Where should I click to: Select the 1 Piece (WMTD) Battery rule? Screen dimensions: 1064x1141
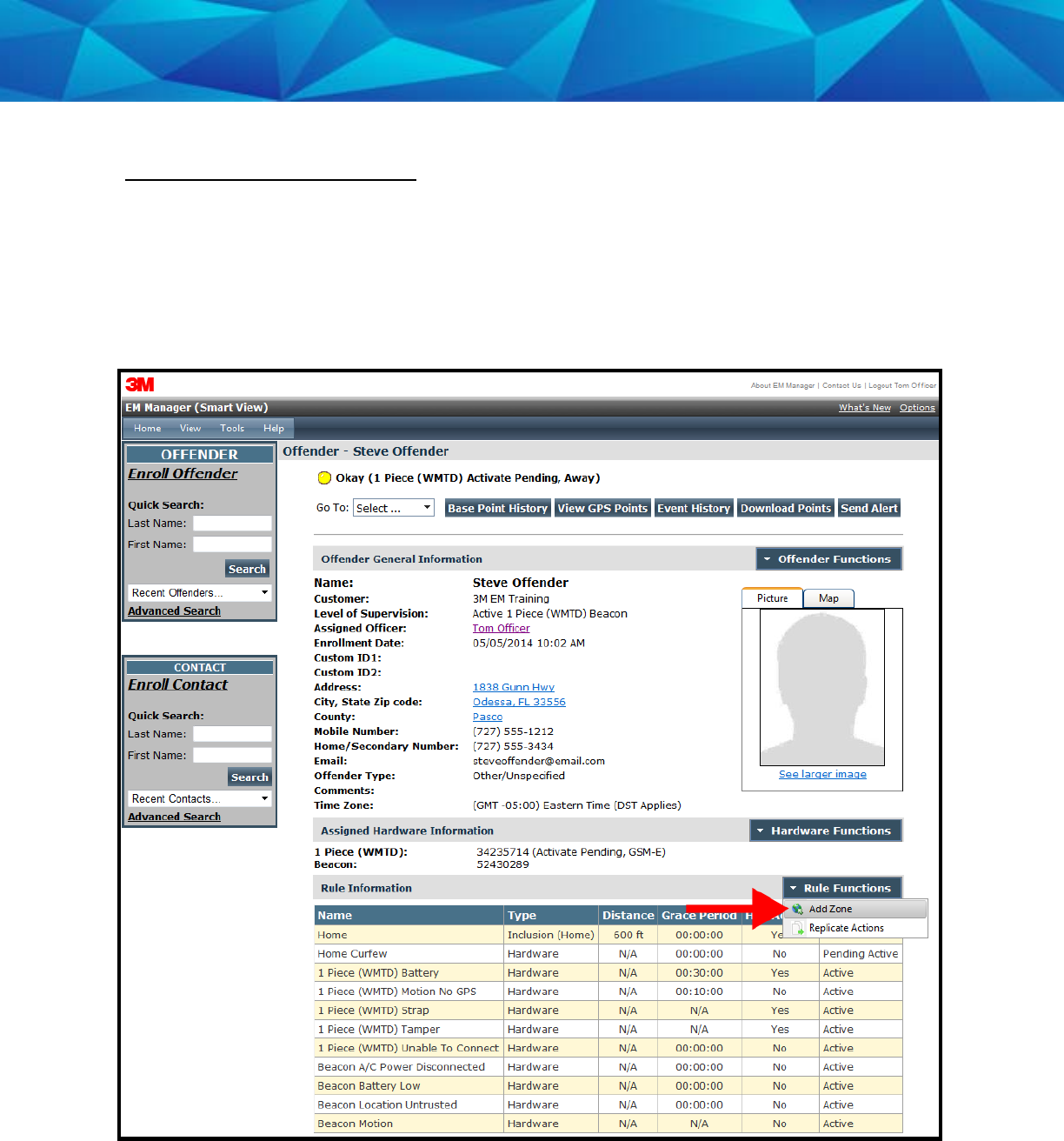[378, 972]
